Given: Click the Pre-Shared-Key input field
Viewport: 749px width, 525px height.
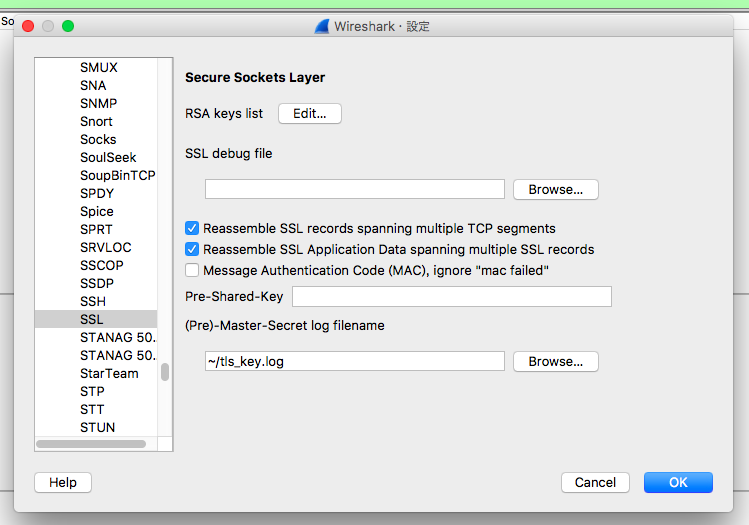Looking at the screenshot, I should (452, 297).
